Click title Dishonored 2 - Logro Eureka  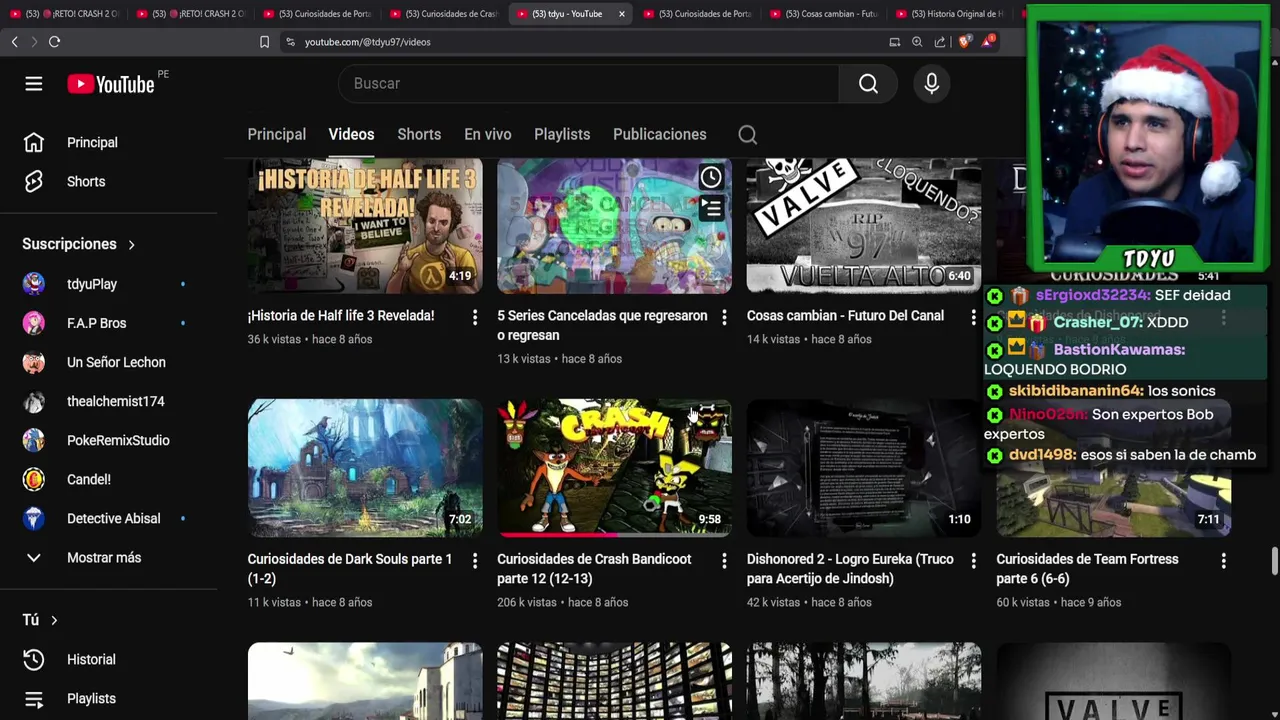point(850,569)
